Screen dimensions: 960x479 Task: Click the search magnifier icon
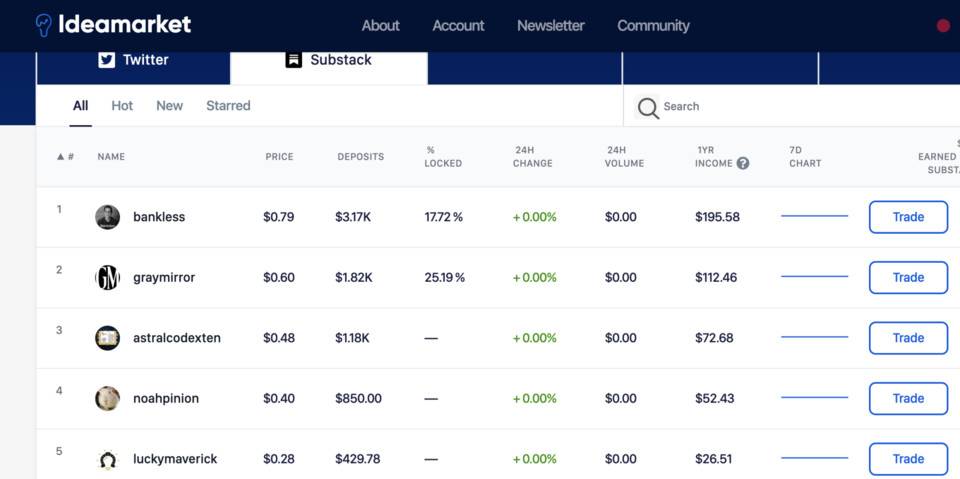click(x=648, y=107)
